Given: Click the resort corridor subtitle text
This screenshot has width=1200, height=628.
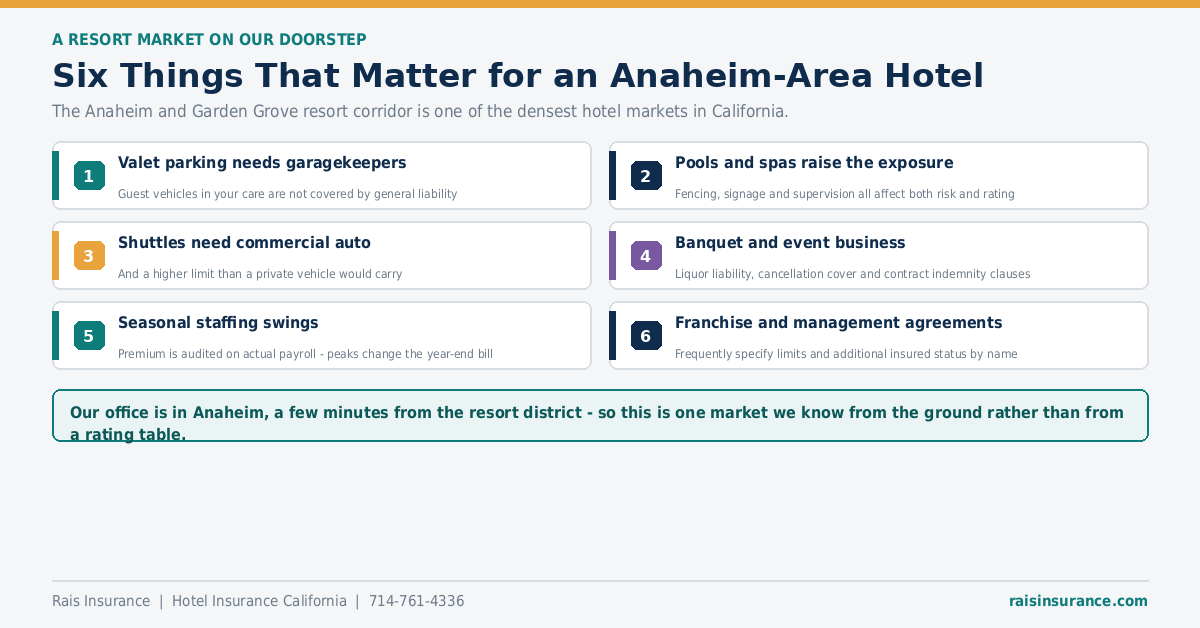Looking at the screenshot, I should tap(420, 111).
